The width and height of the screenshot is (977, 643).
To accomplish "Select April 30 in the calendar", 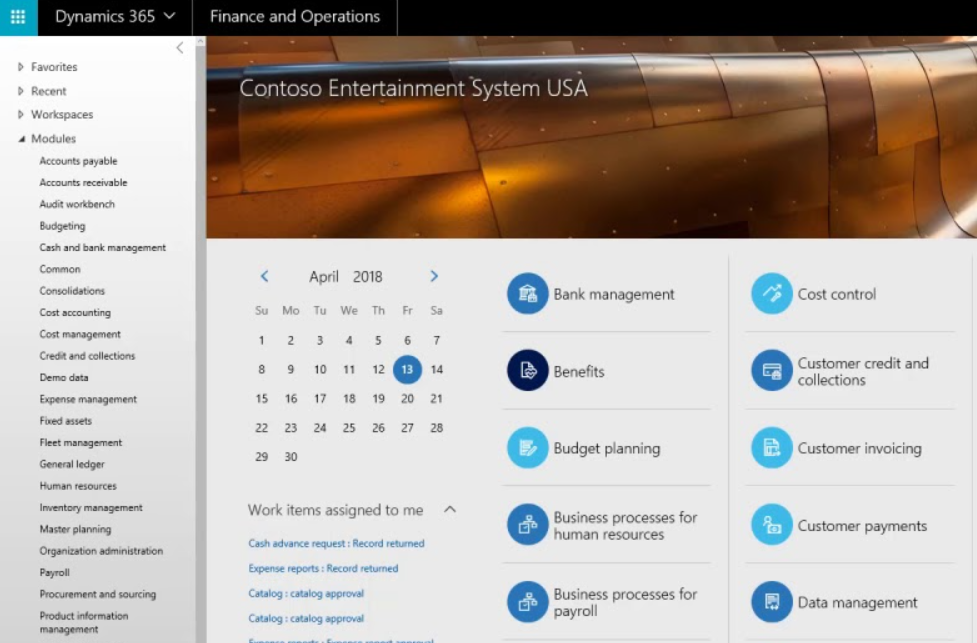I will tap(290, 457).
